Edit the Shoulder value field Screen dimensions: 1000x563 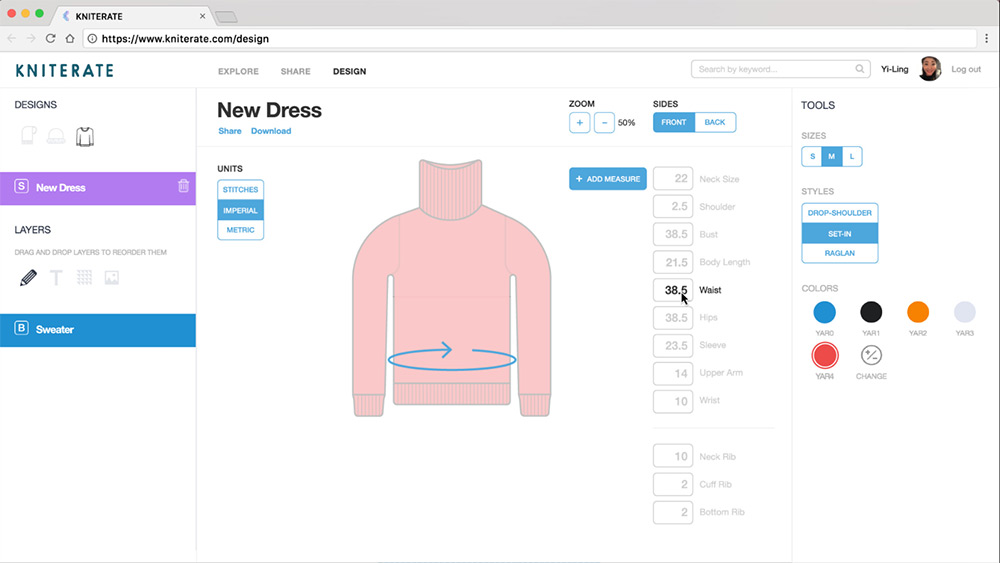tap(673, 207)
